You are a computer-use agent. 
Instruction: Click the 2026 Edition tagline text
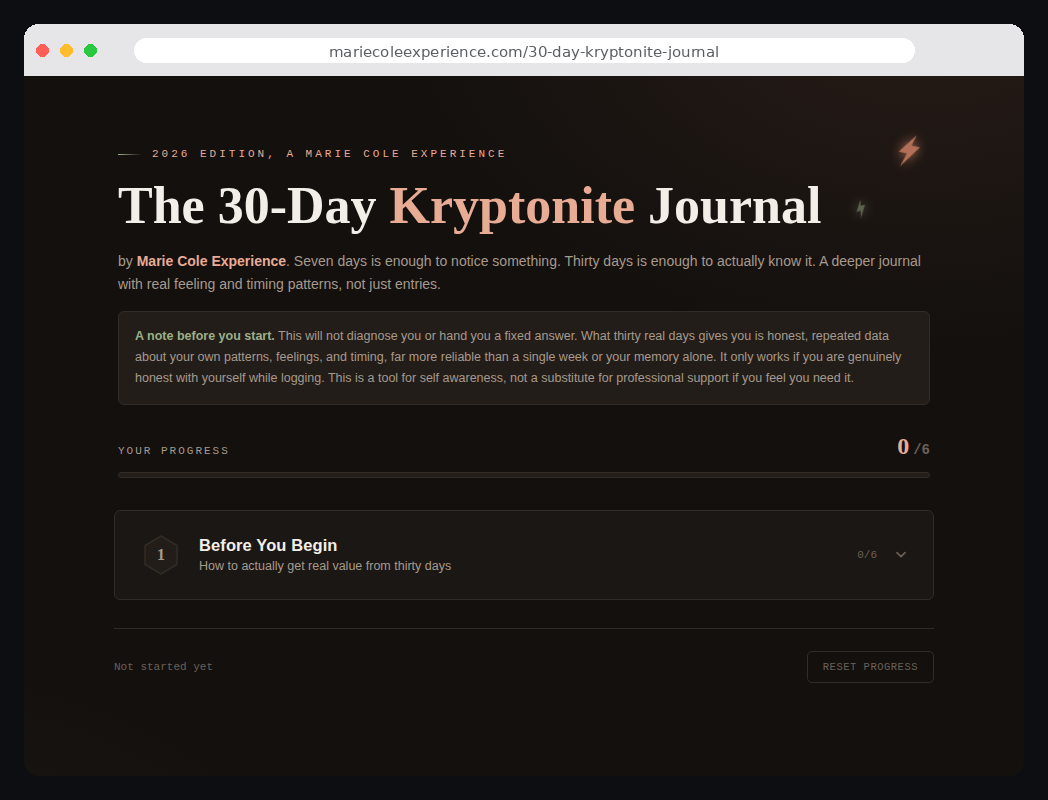pos(329,154)
